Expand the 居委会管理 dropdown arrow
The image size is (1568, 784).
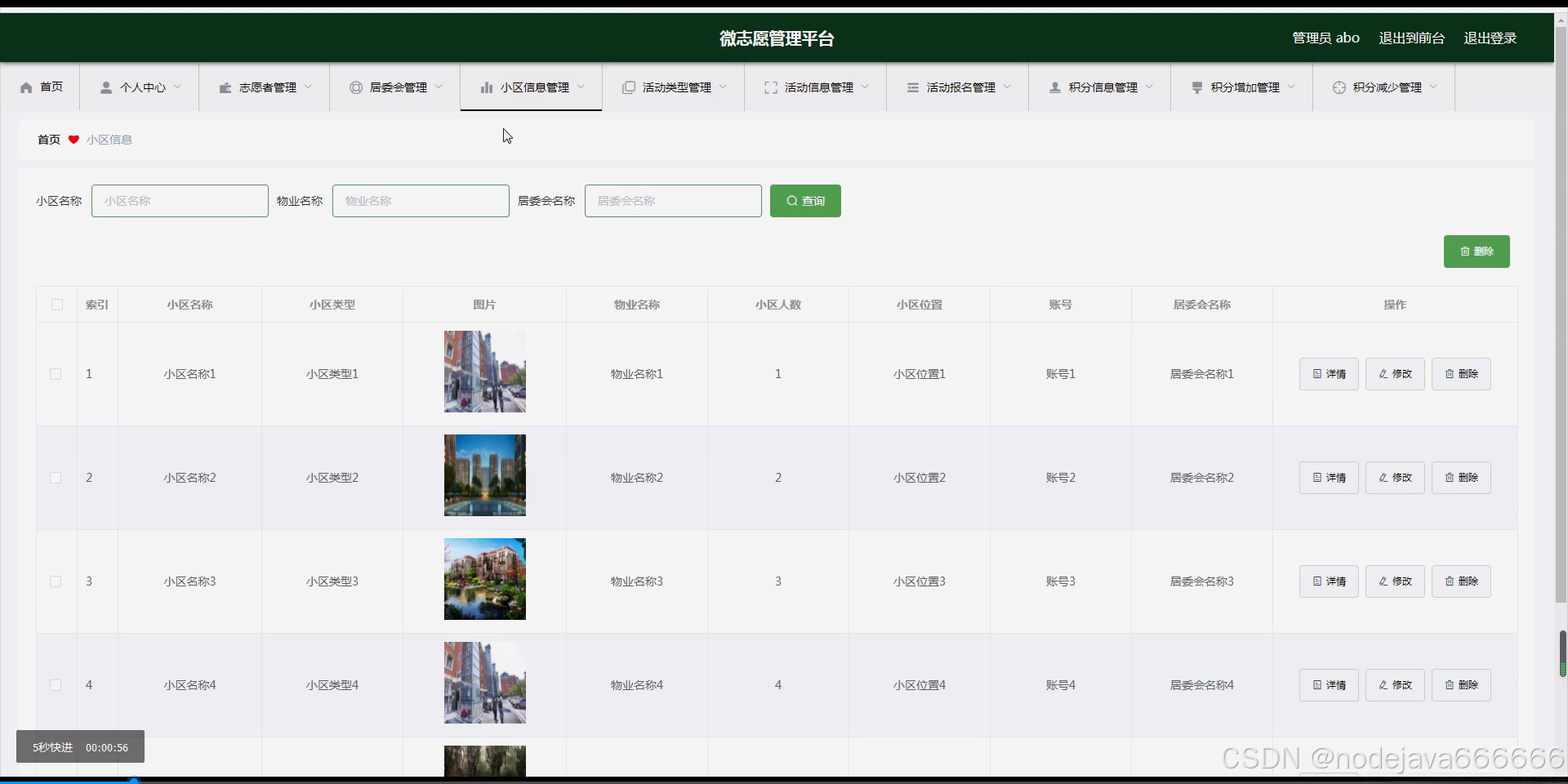(x=439, y=87)
